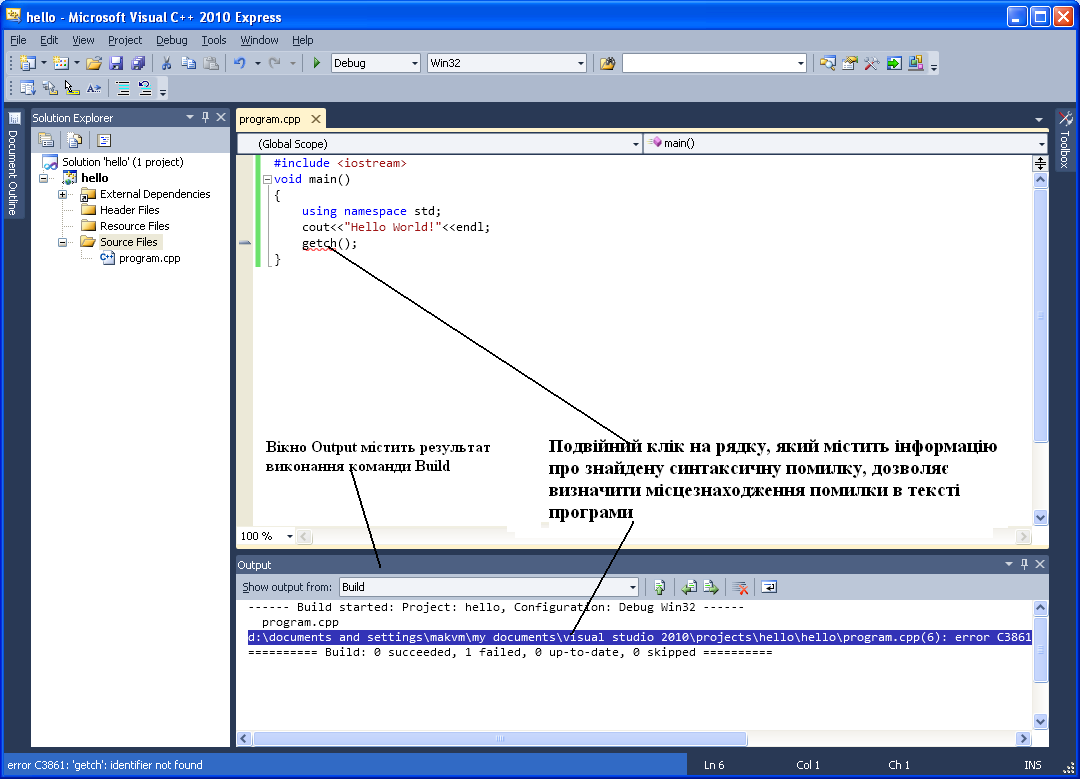Image resolution: width=1080 pixels, height=779 pixels.
Task: Toggle pin on Solution Explorer panel
Action: (x=205, y=118)
